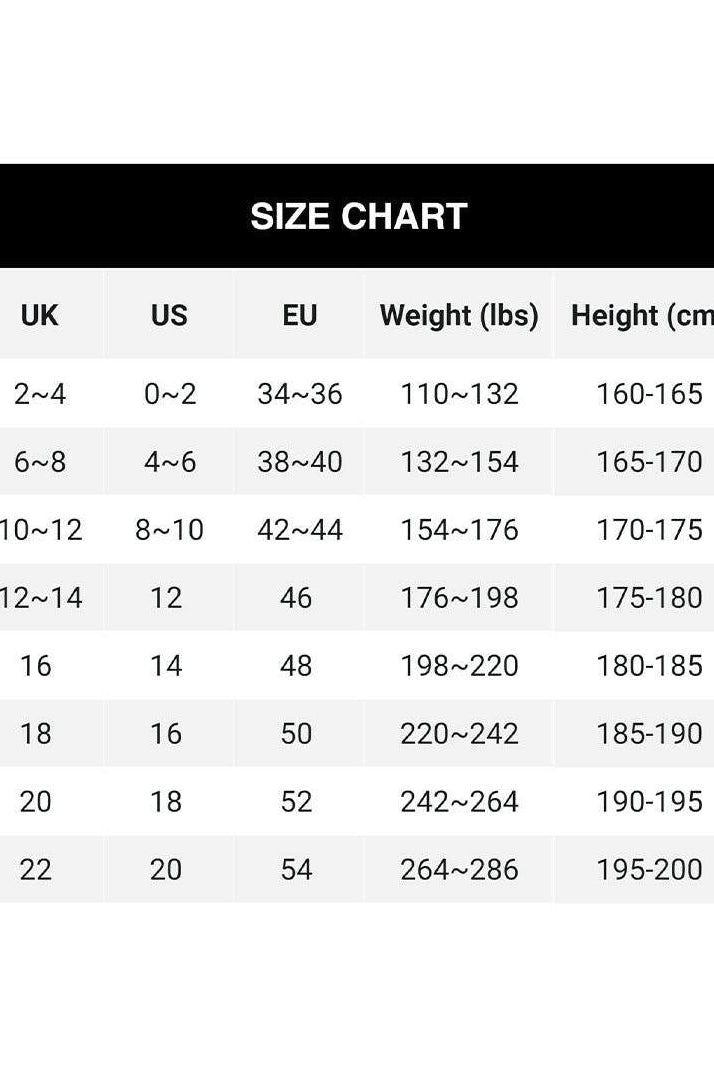Select the EU size 46 cell

297,598
